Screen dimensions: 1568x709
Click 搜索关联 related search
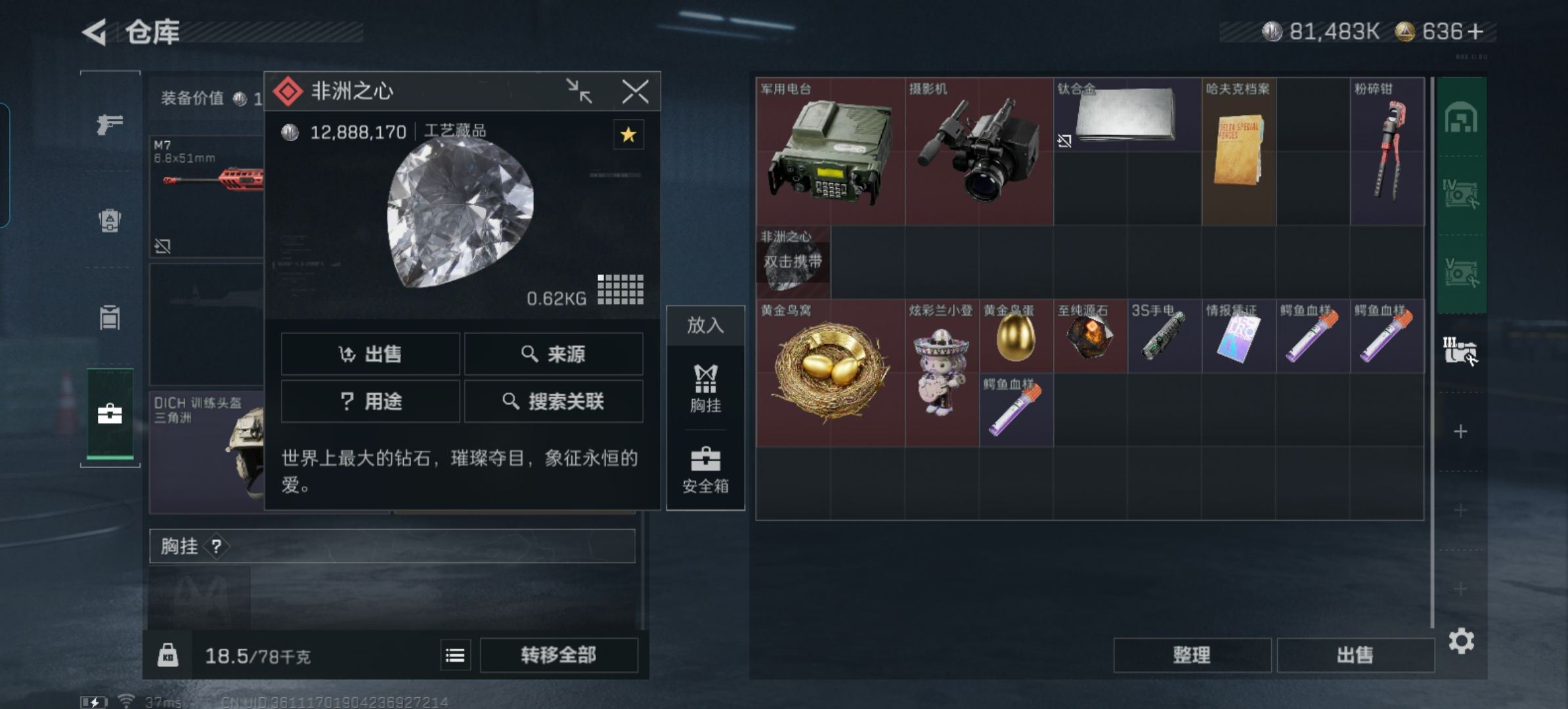[554, 401]
